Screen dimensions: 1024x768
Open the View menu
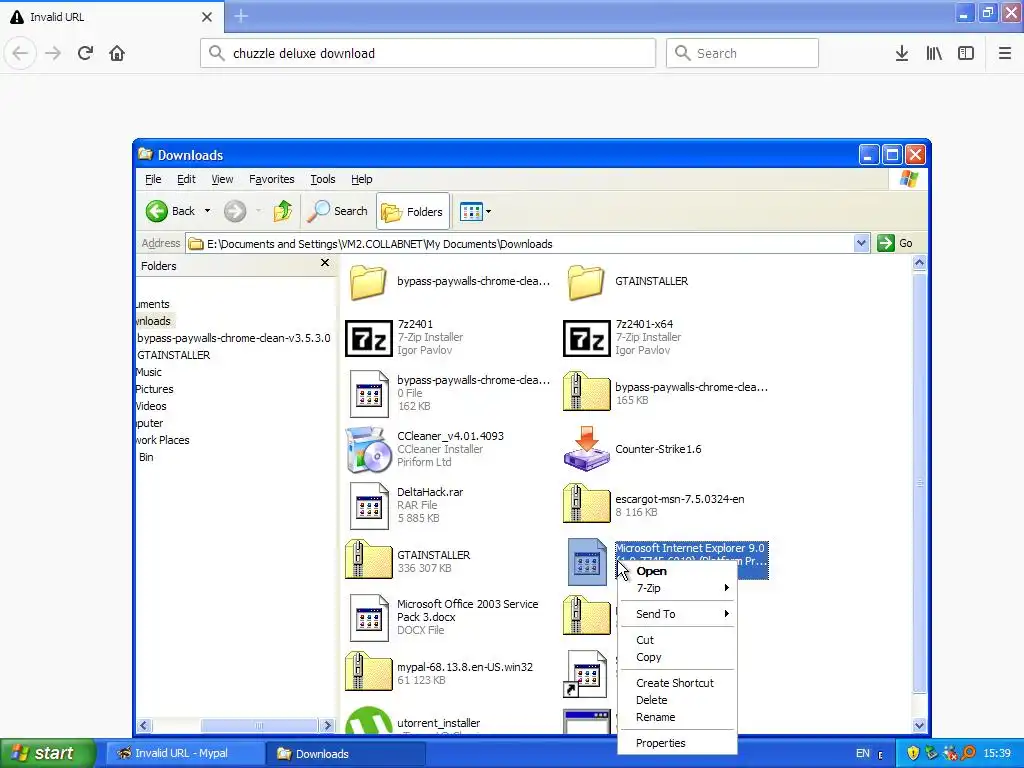click(x=222, y=179)
